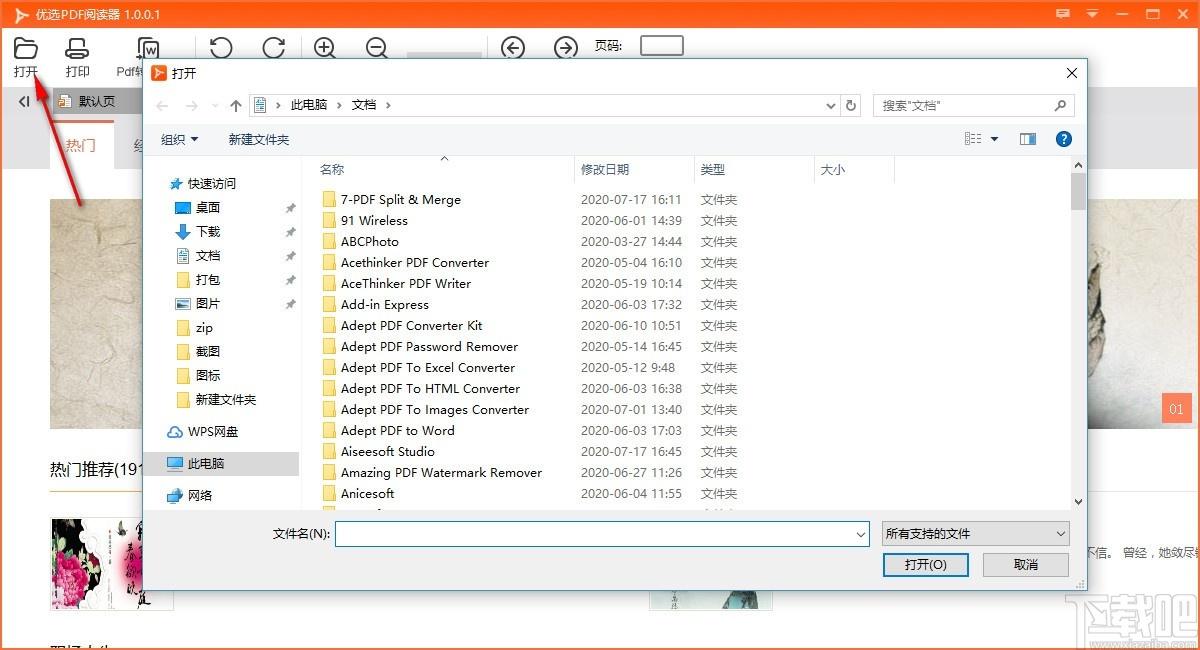Viewport: 1200px width, 650px height.
Task: Select Adept PDF Converter Kit folder
Action: [x=402, y=326]
